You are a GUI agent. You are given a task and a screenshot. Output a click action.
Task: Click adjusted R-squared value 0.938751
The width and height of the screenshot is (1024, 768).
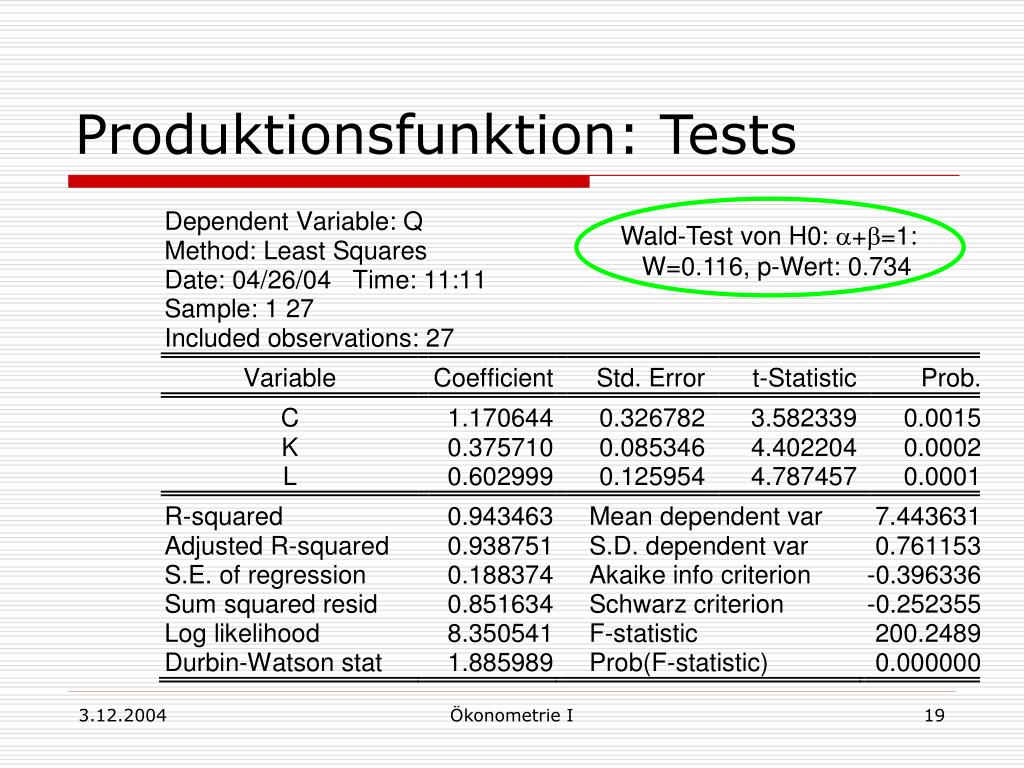click(500, 546)
